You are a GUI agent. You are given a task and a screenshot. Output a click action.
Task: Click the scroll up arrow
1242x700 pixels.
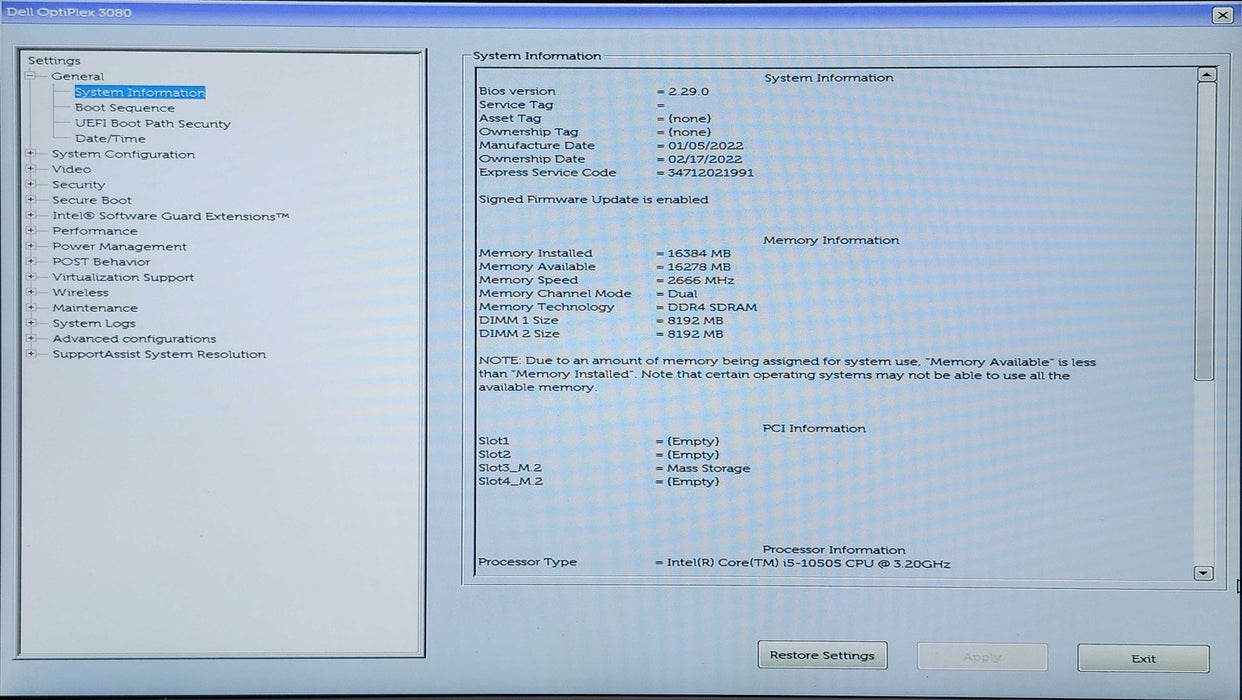[x=1206, y=75]
